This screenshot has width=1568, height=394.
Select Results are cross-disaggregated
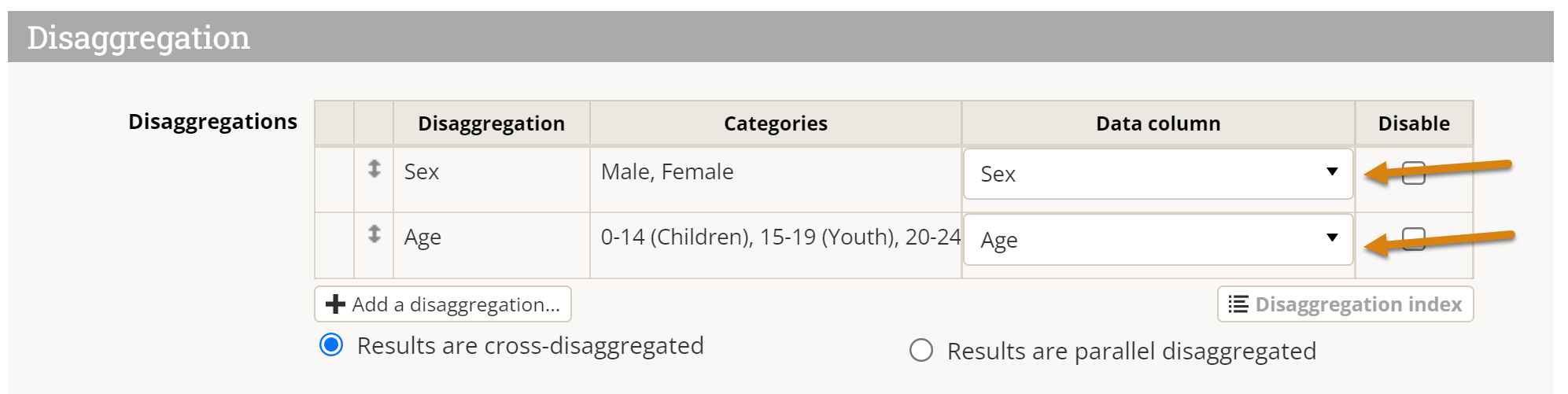tap(332, 345)
